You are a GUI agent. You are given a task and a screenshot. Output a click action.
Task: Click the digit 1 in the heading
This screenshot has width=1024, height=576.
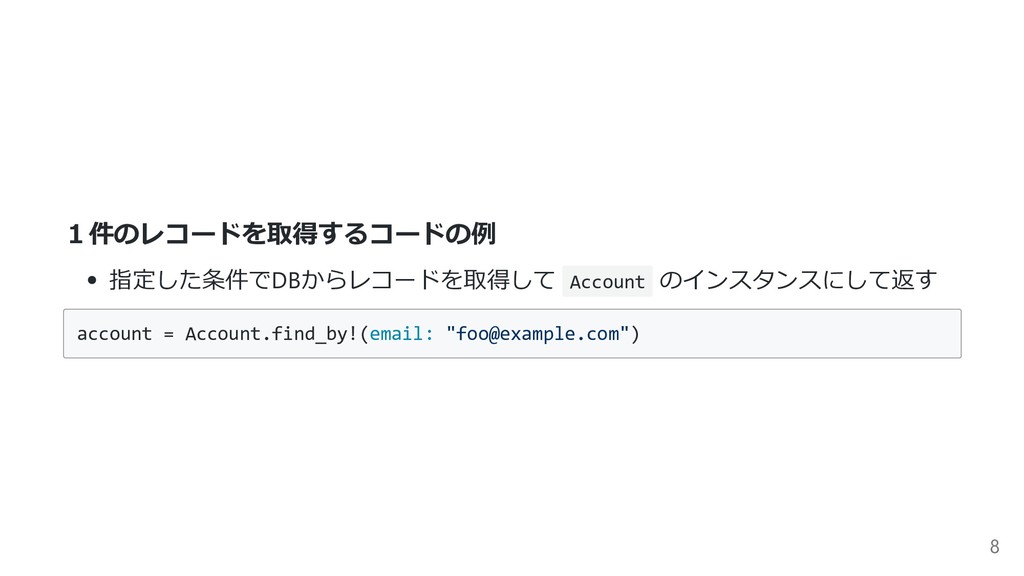[75, 234]
